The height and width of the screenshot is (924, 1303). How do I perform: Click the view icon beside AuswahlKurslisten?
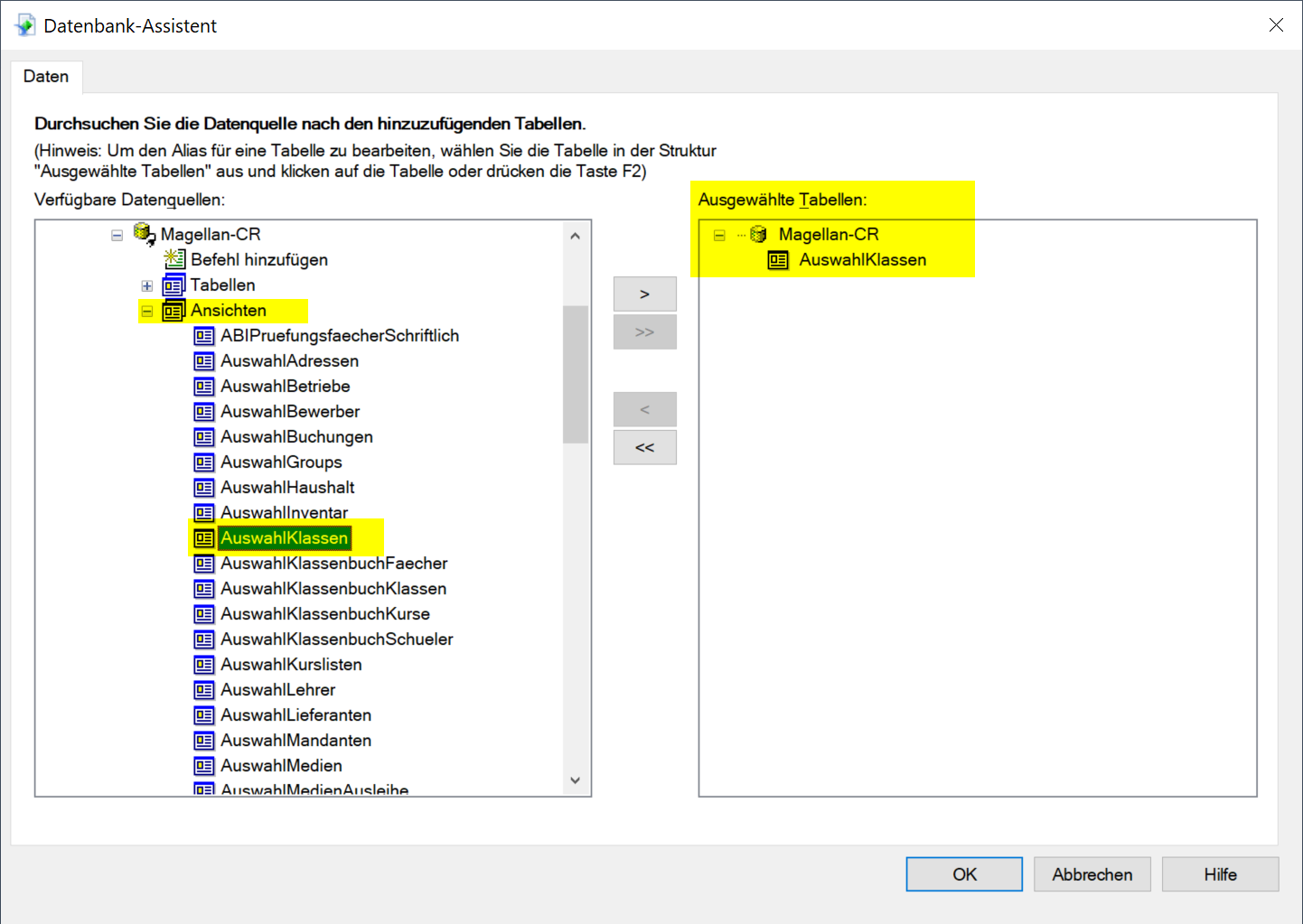[204, 665]
